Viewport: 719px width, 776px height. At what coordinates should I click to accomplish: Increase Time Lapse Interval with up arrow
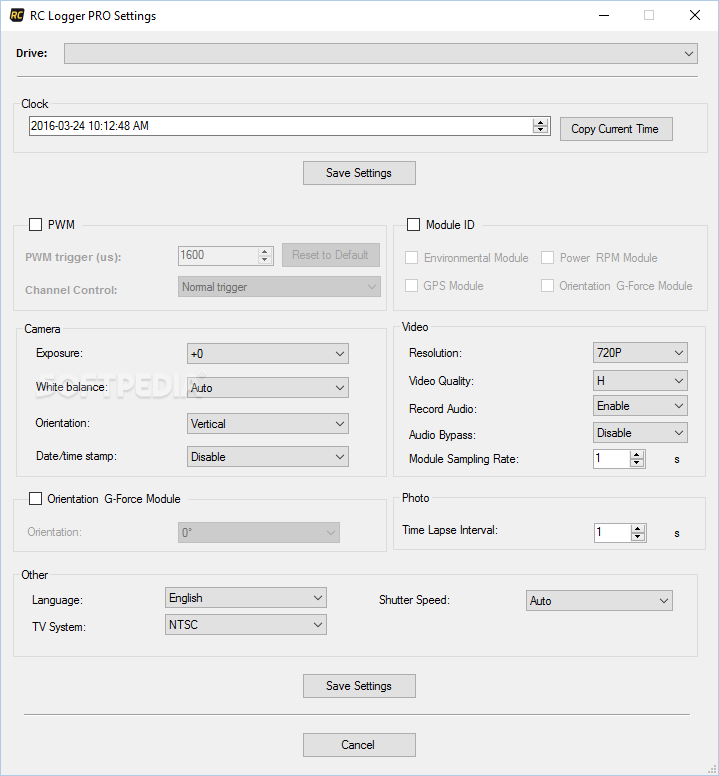[638, 529]
